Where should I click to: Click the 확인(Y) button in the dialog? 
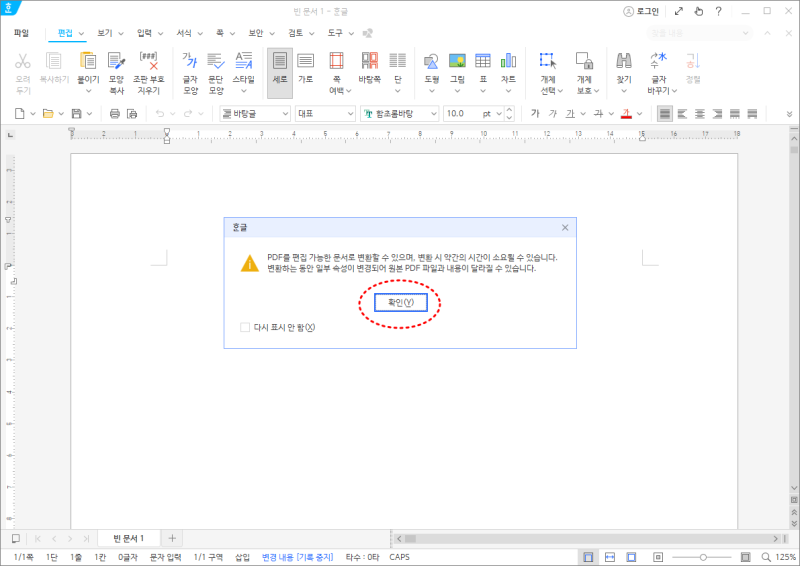(401, 303)
